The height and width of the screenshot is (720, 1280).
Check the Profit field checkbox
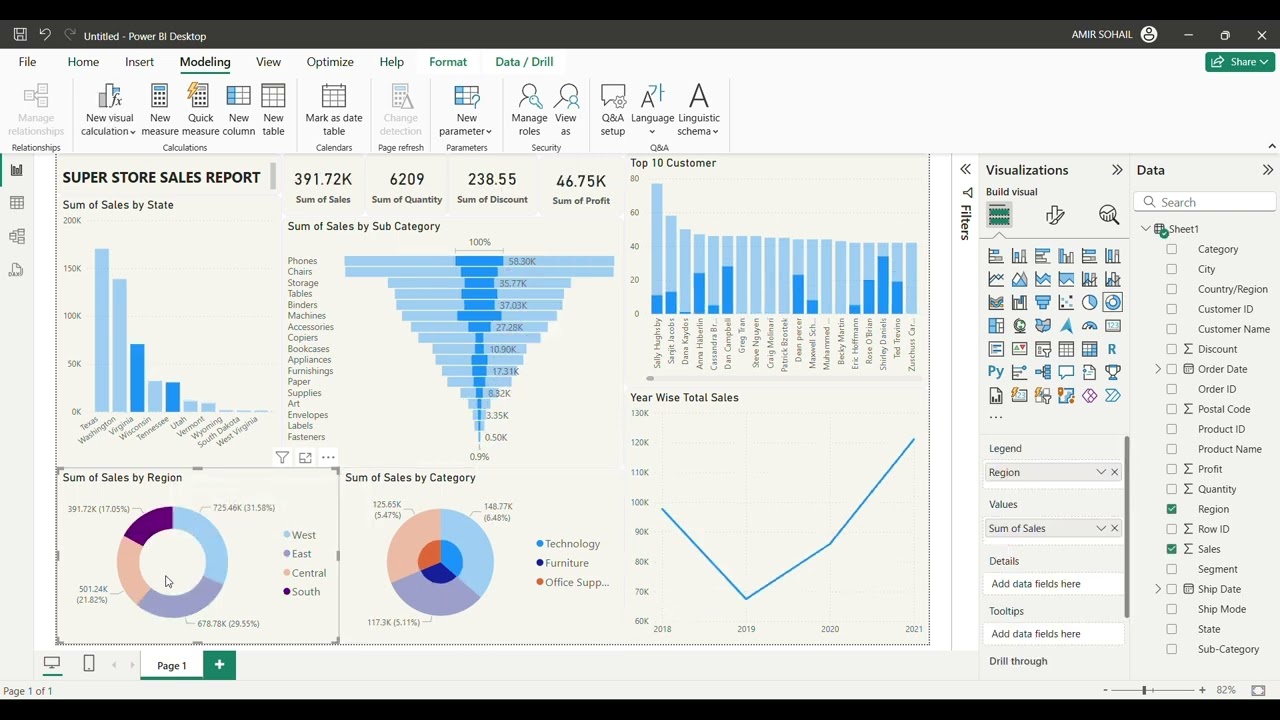coord(1172,469)
